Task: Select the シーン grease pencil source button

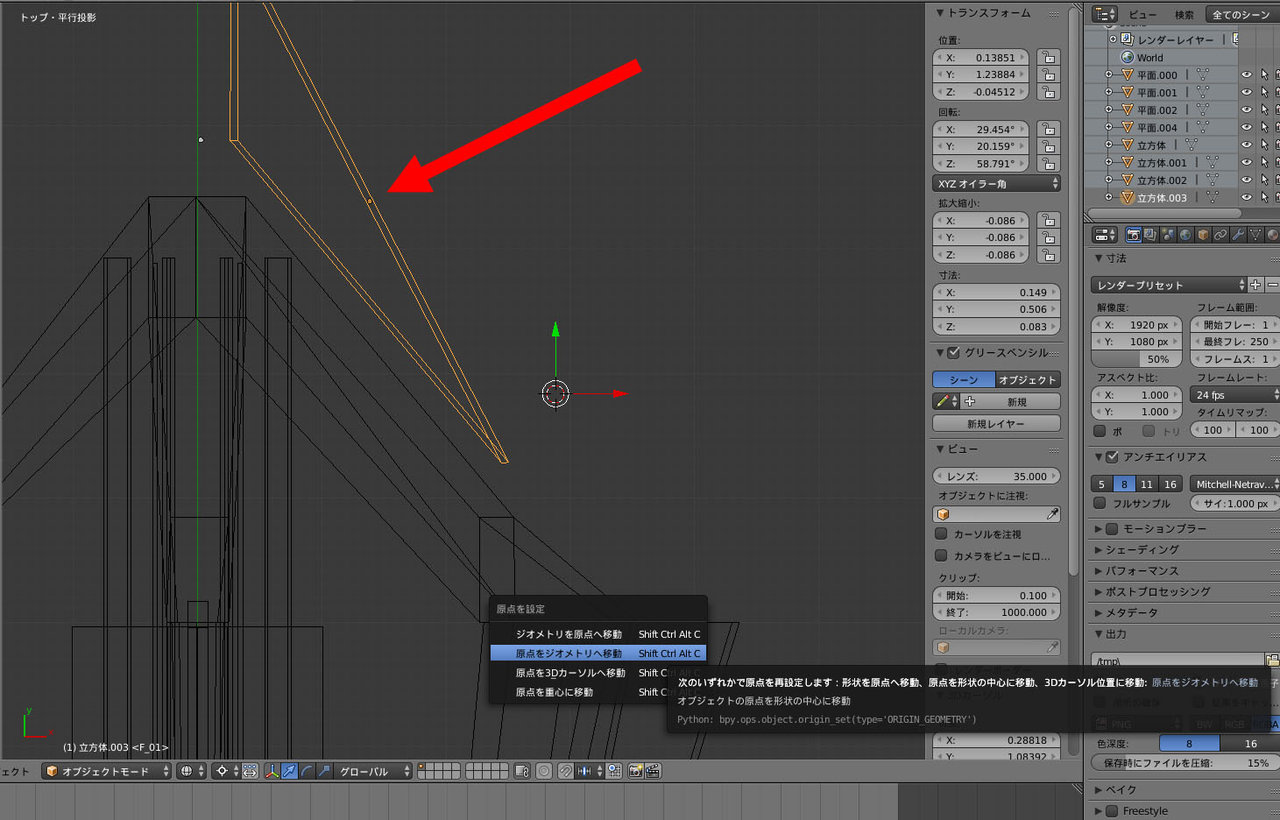Action: point(963,380)
